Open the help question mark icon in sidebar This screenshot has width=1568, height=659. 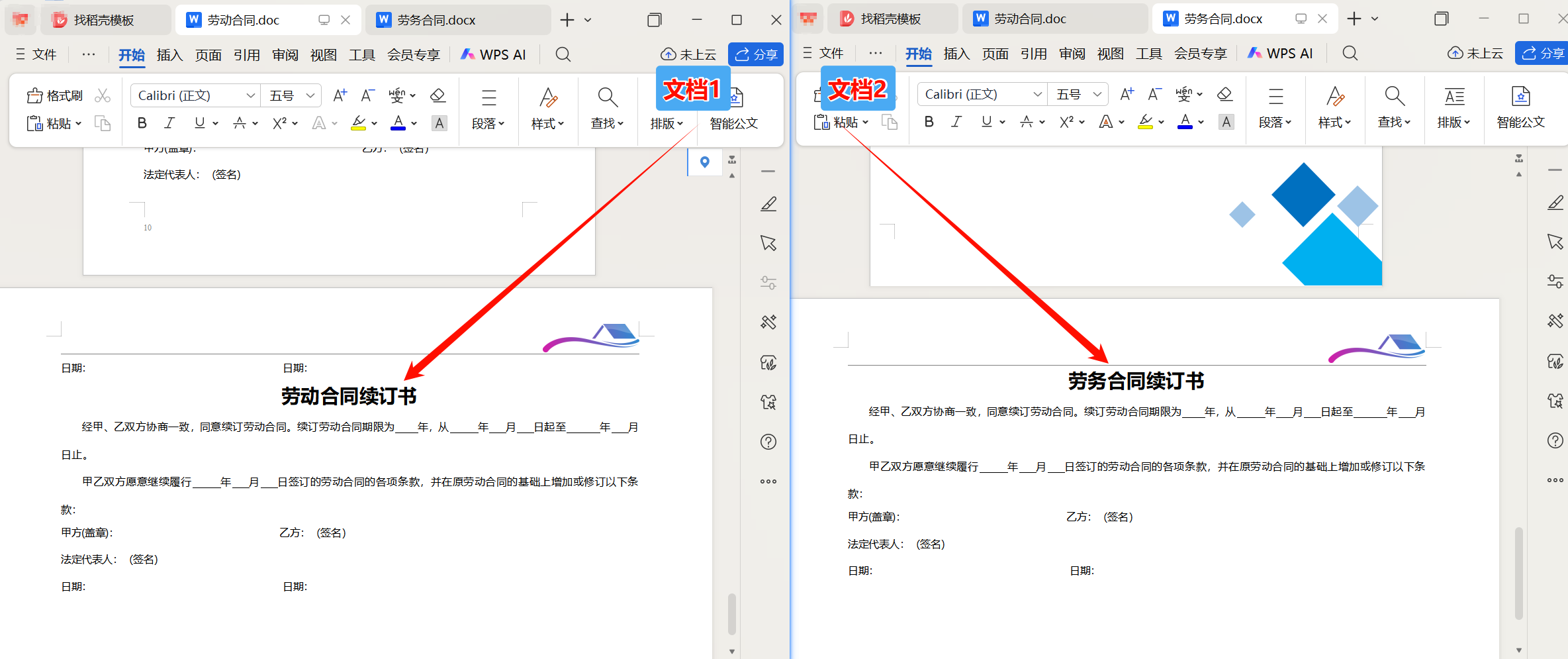tap(768, 442)
